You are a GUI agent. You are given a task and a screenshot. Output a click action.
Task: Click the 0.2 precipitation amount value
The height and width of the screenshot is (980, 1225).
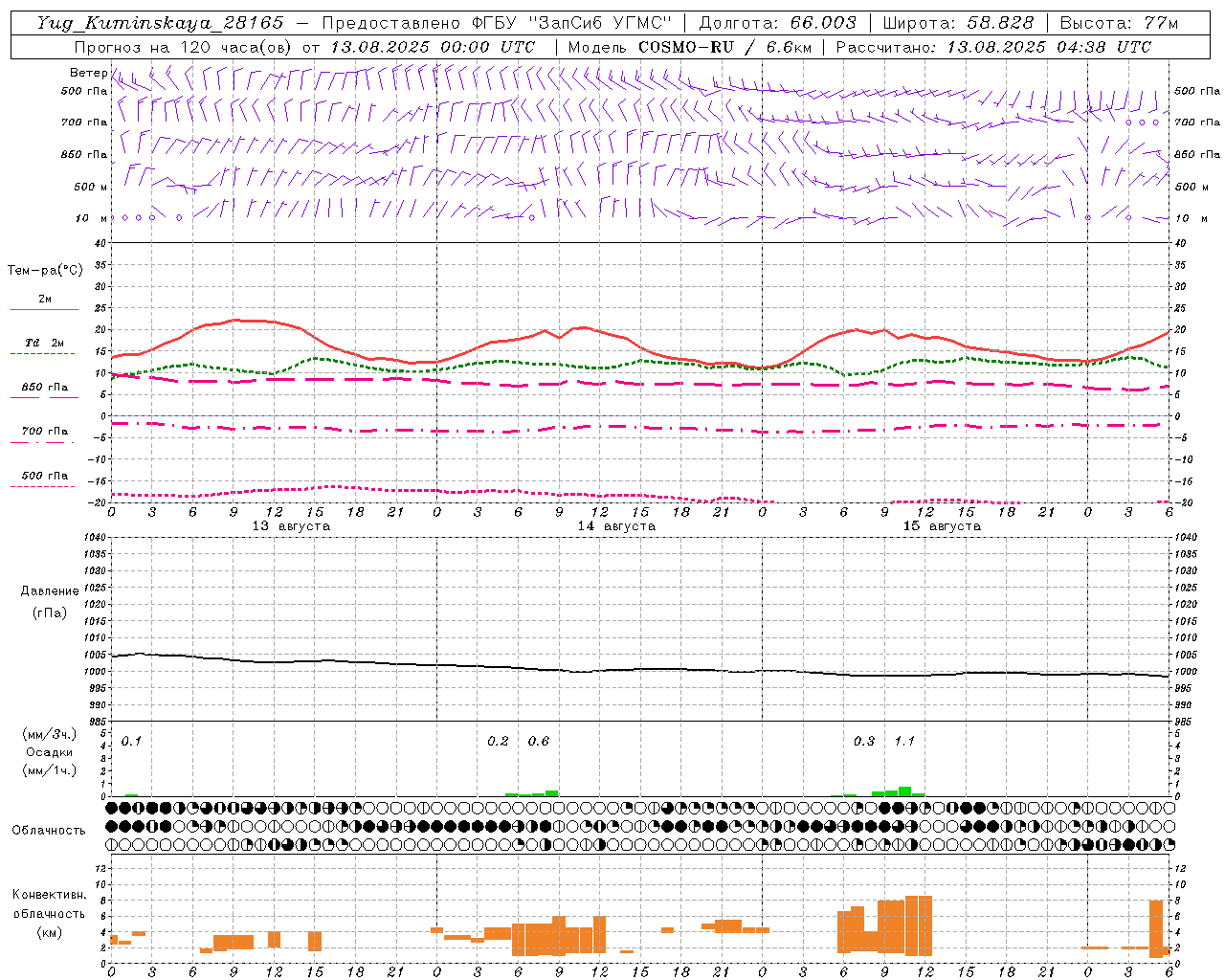(498, 741)
